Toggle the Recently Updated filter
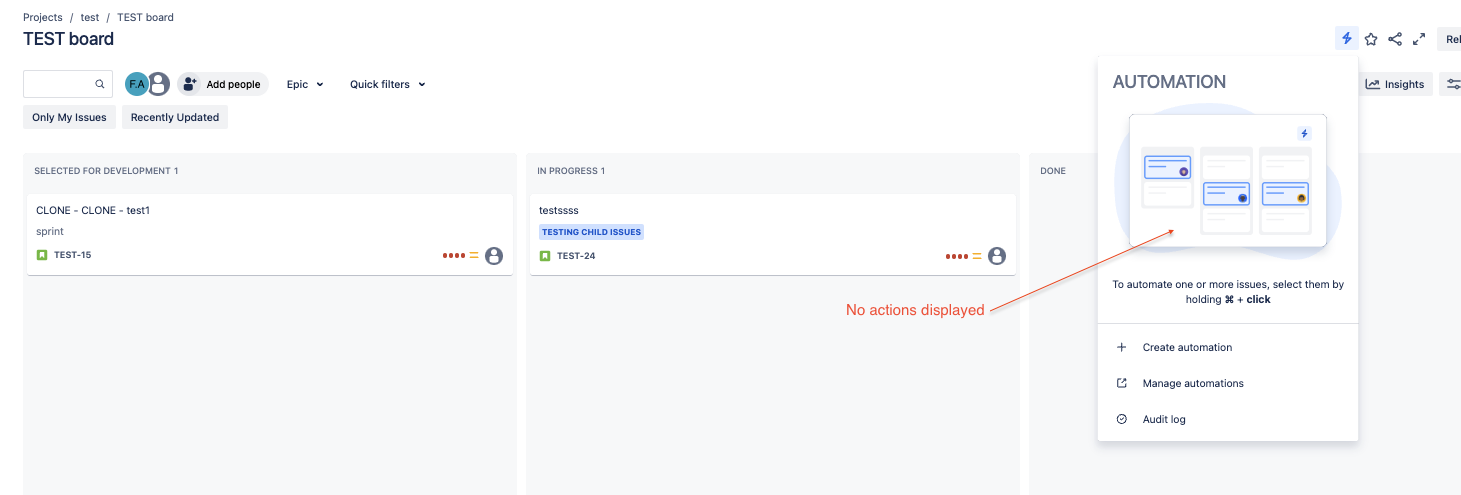Viewport: 1461px width, 495px height. [x=175, y=117]
